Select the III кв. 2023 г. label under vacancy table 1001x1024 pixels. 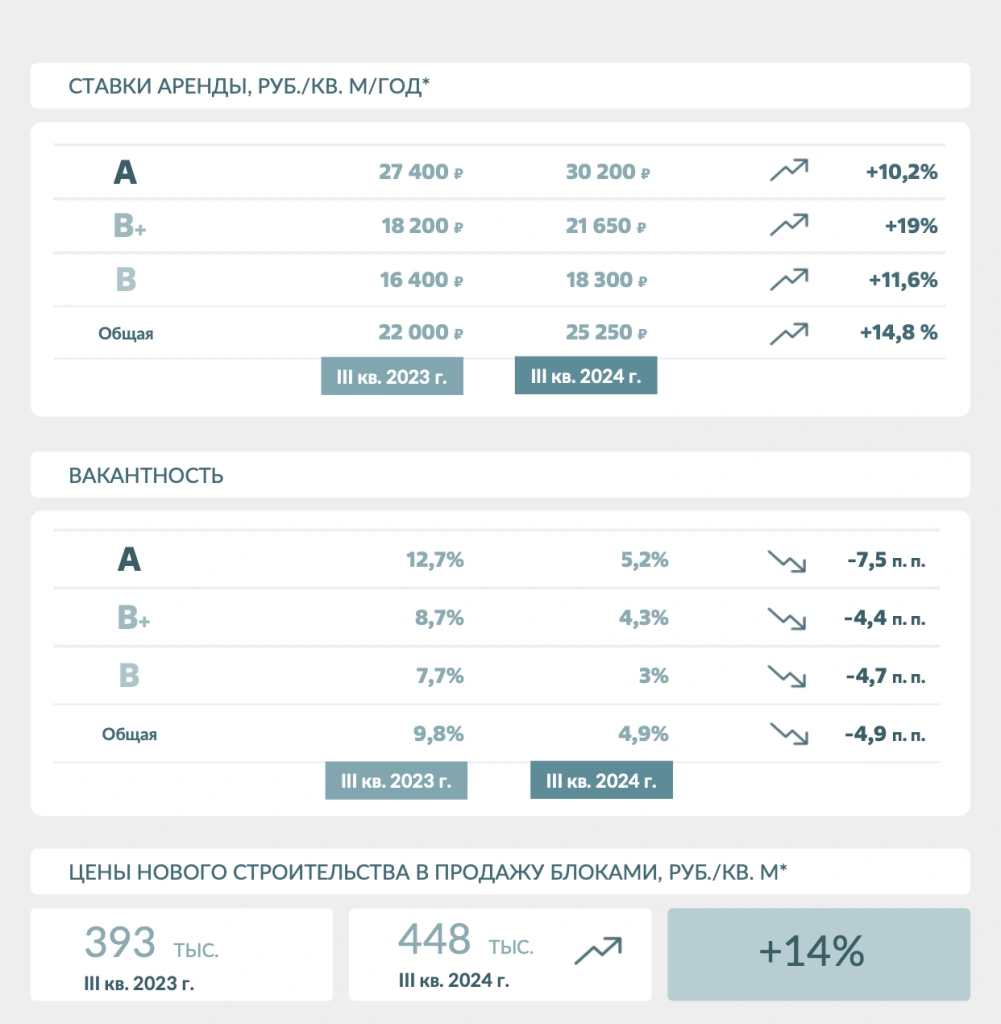click(396, 780)
